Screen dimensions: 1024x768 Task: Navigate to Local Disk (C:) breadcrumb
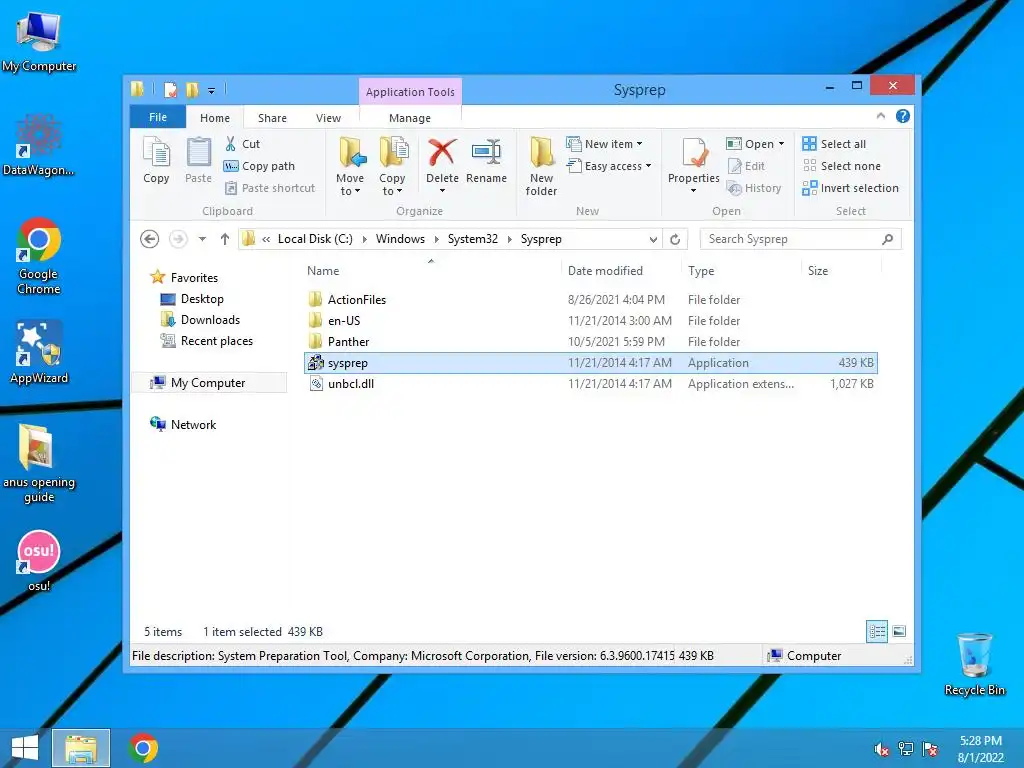tap(315, 239)
